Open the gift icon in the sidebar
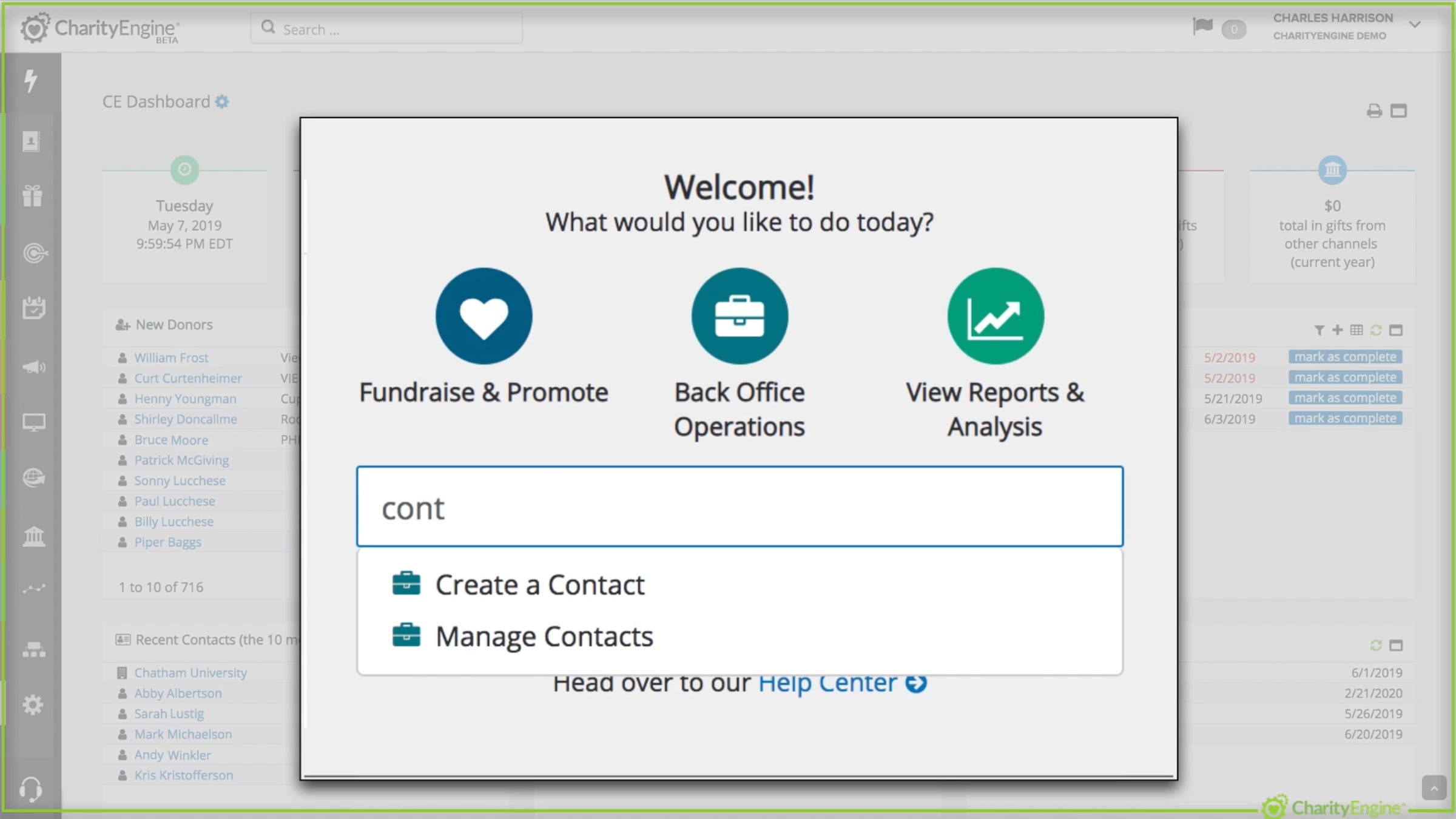 coord(33,196)
